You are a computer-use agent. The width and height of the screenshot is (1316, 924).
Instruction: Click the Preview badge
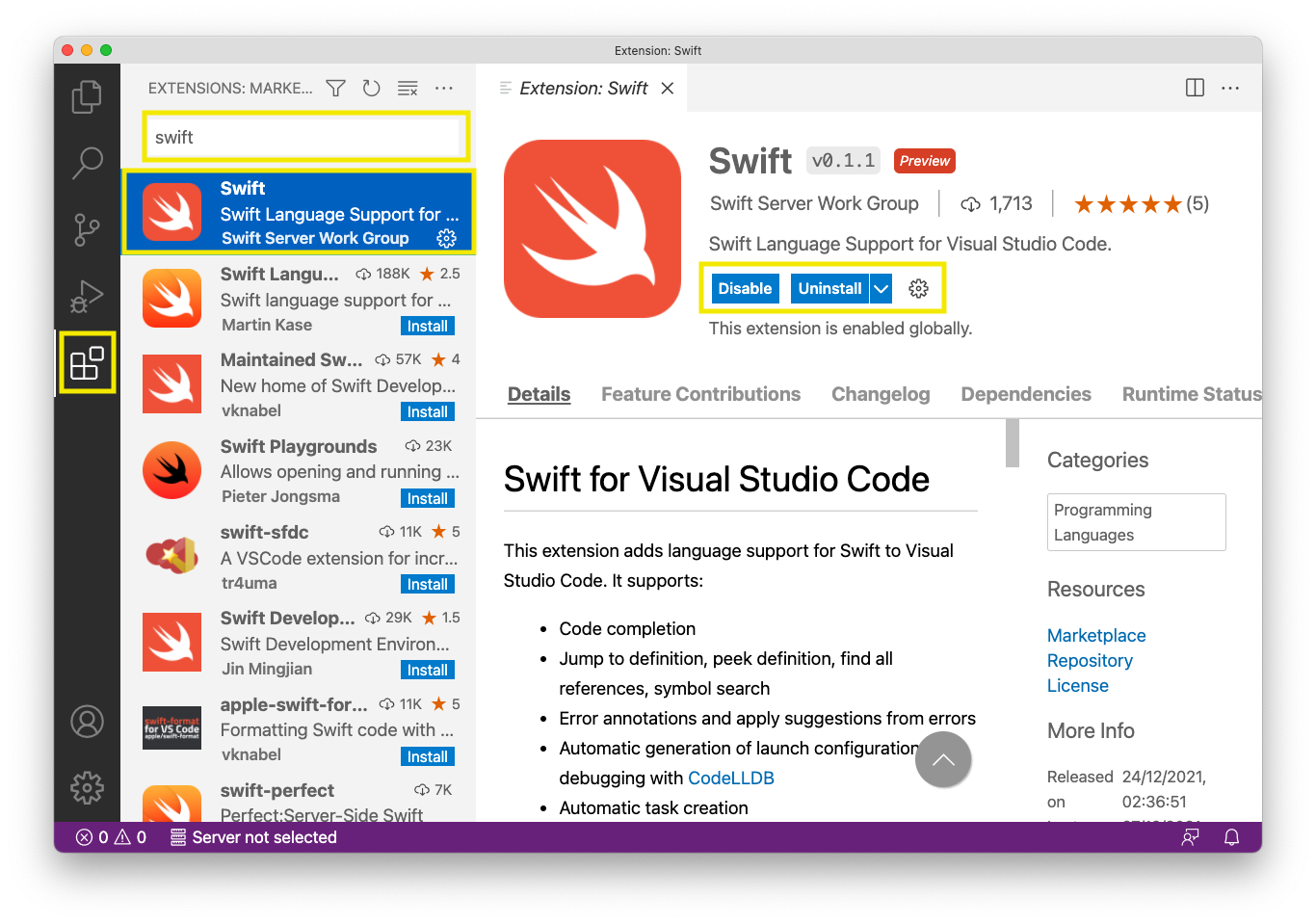[925, 161]
